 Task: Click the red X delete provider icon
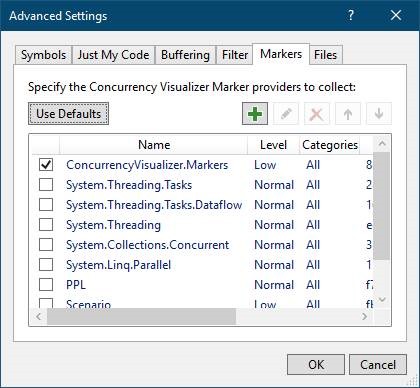point(317,114)
